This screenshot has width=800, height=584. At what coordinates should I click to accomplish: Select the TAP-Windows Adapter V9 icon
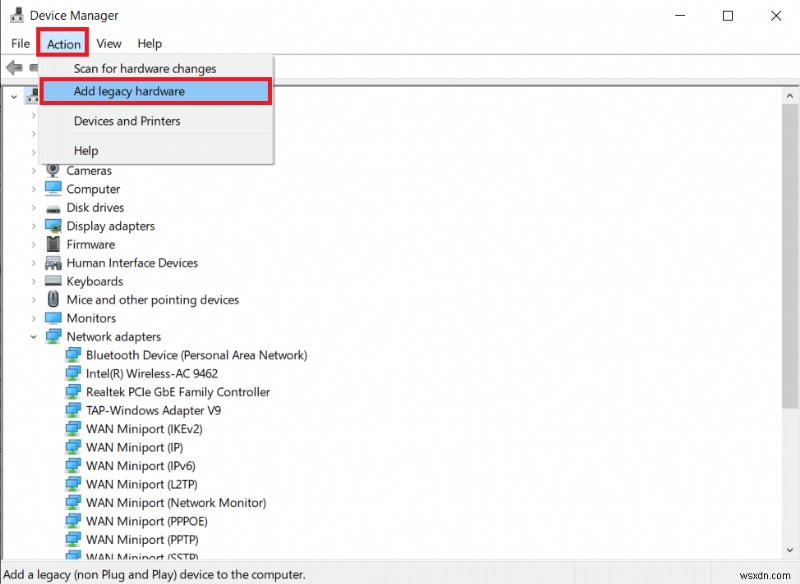(73, 410)
